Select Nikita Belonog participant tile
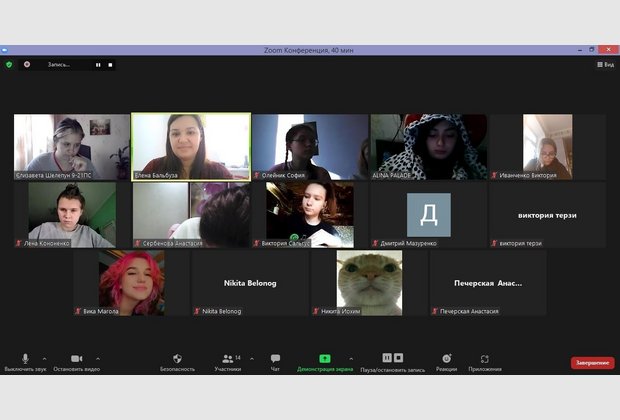This screenshot has height=420, width=620. (250, 283)
